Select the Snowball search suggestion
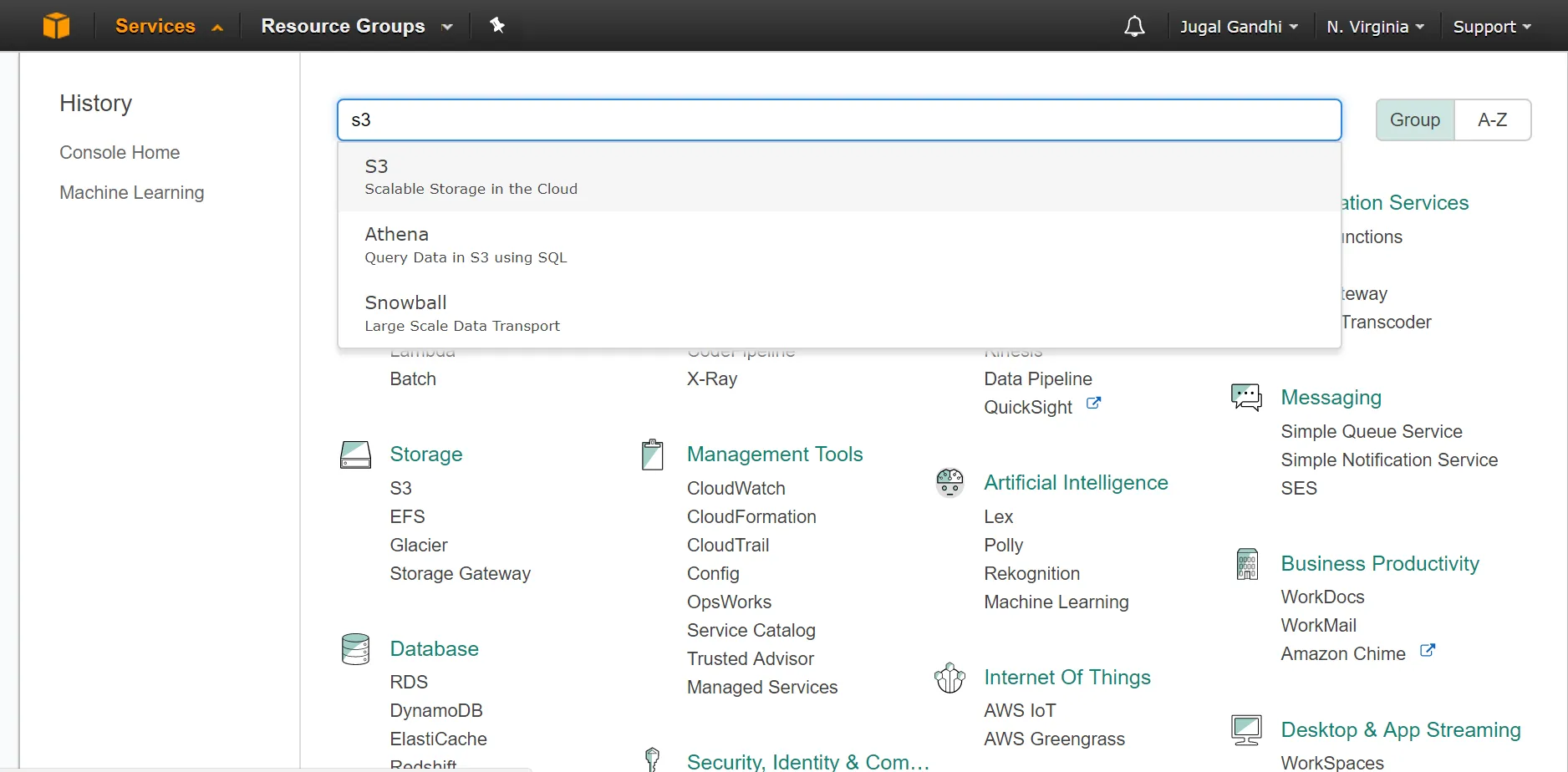The height and width of the screenshot is (772, 1568). 839,314
